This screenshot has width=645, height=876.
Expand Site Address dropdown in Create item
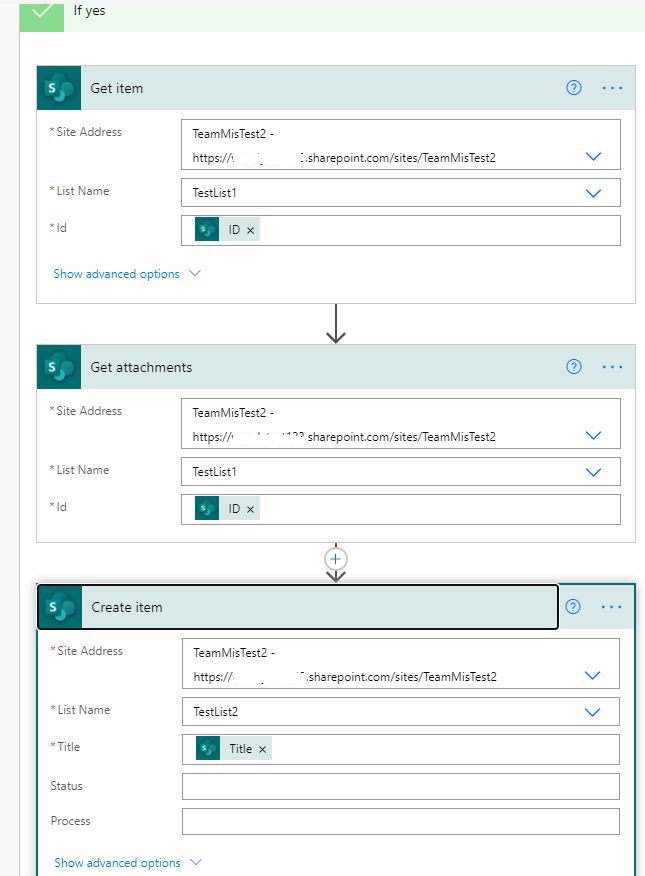[592, 675]
